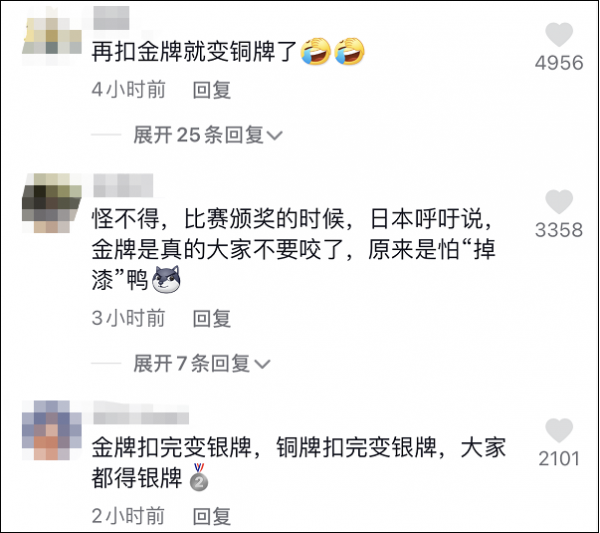Open the second commenter's avatar
The height and width of the screenshot is (533, 600).
pos(52,203)
